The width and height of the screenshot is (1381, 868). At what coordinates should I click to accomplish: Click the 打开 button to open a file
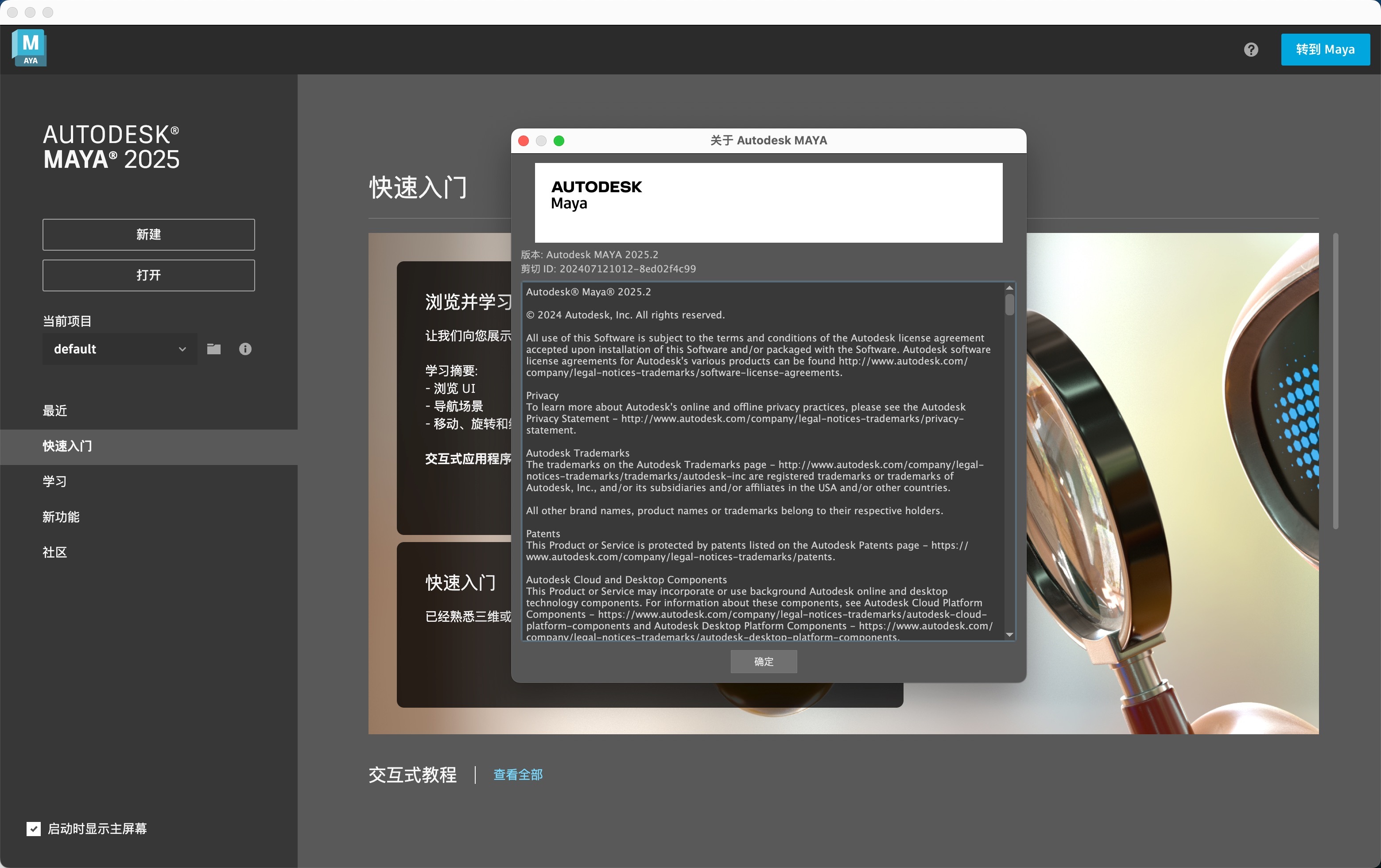(148, 275)
